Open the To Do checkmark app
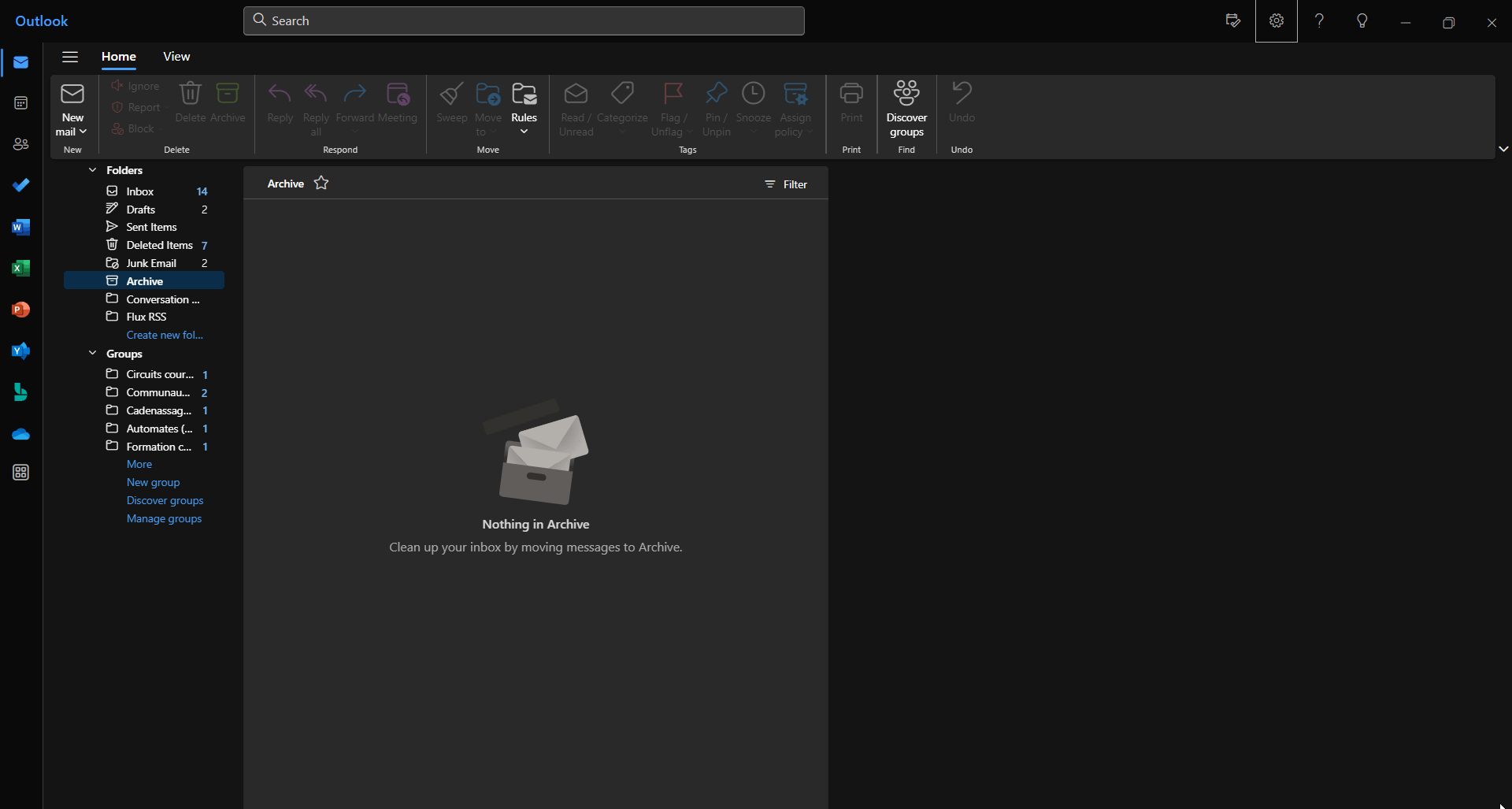1512x809 pixels. click(21, 185)
